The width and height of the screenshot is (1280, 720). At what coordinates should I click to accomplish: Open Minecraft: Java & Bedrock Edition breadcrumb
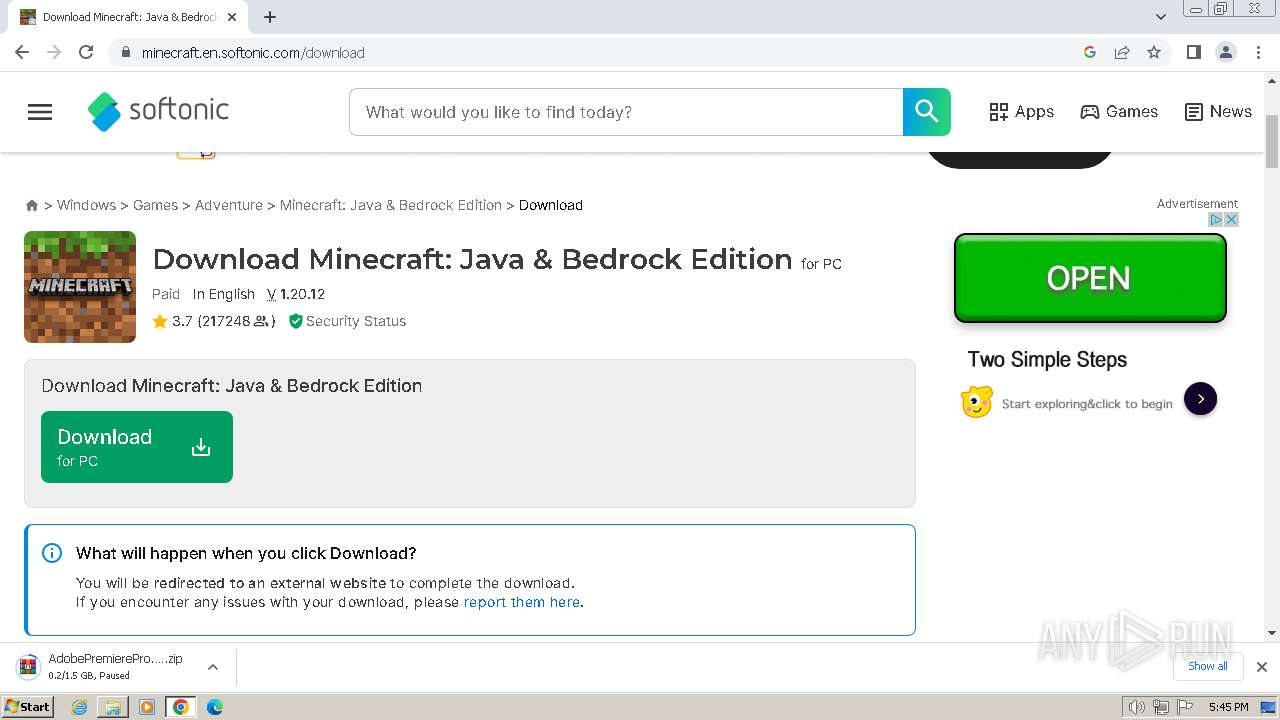tap(391, 205)
